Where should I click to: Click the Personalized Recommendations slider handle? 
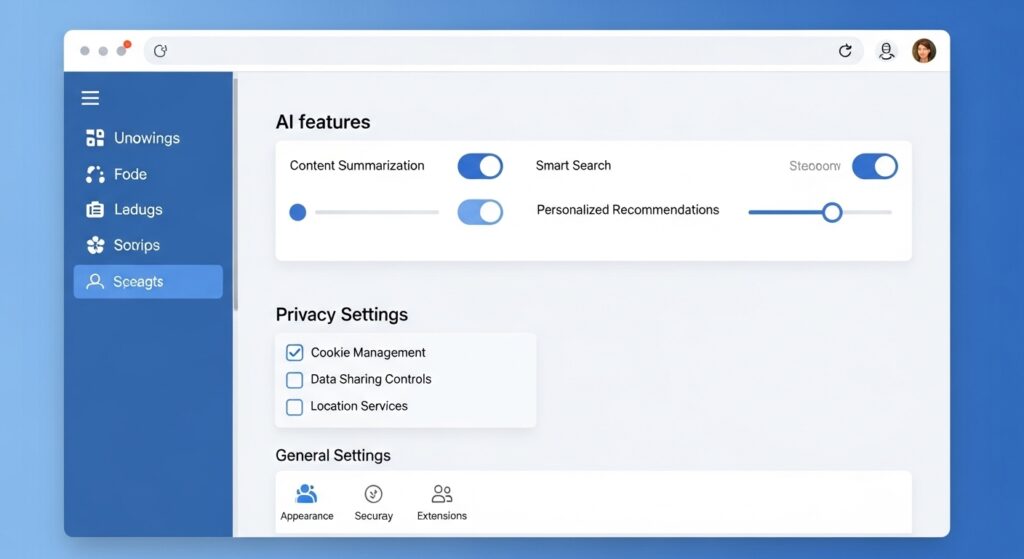pos(832,212)
